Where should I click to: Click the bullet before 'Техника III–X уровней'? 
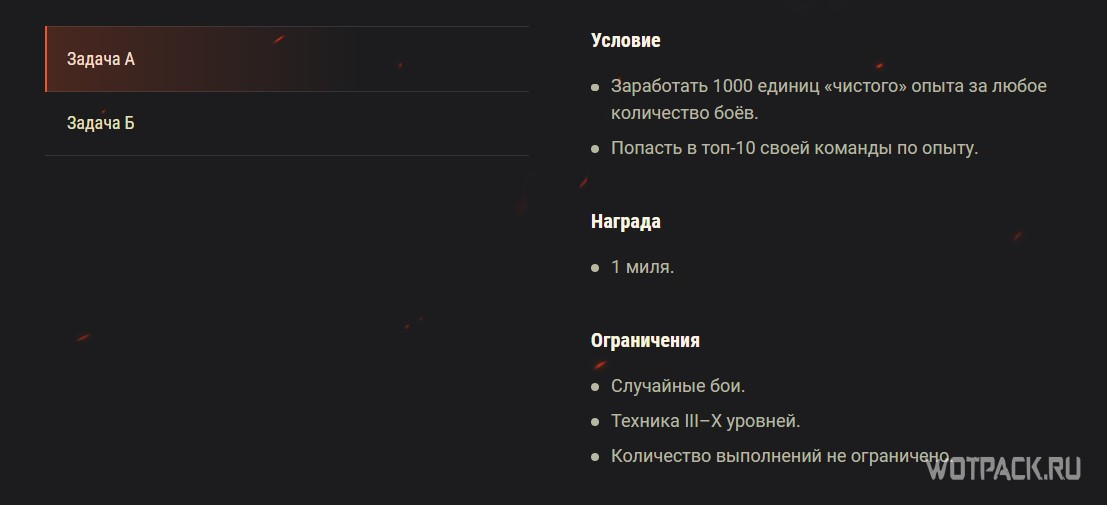pyautogui.click(x=595, y=422)
